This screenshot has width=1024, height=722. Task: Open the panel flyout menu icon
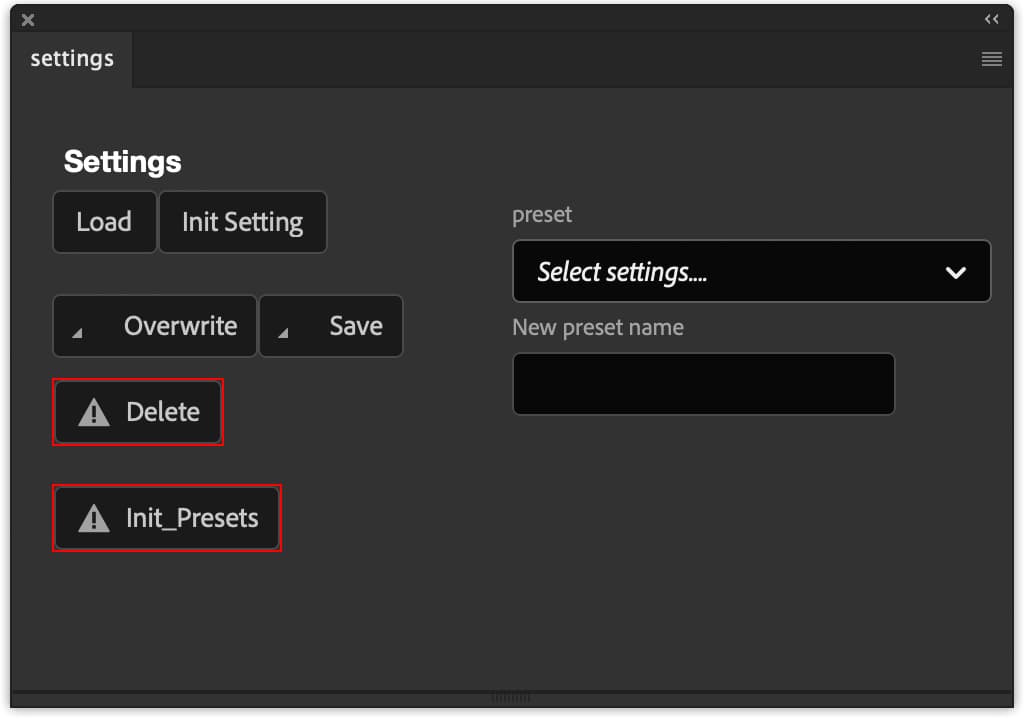point(991,59)
